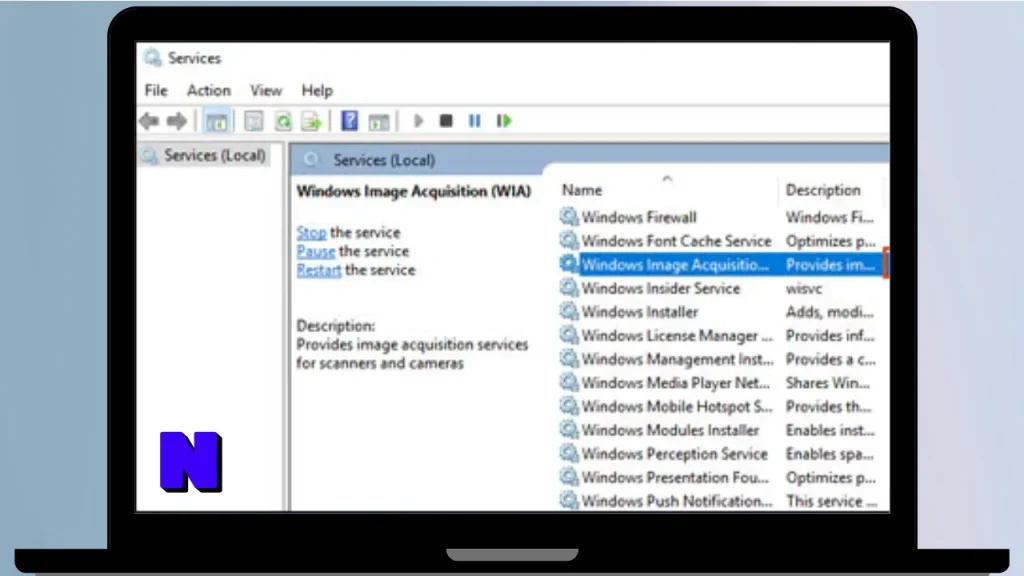Click the Restart the service link
Screen dimensions: 1024x576
point(319,270)
